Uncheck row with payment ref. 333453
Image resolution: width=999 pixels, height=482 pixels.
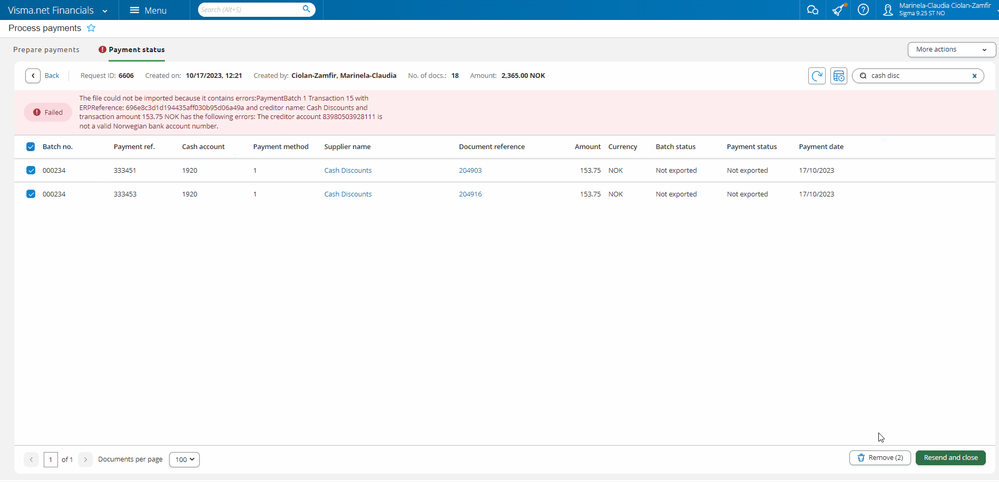tap(31, 194)
